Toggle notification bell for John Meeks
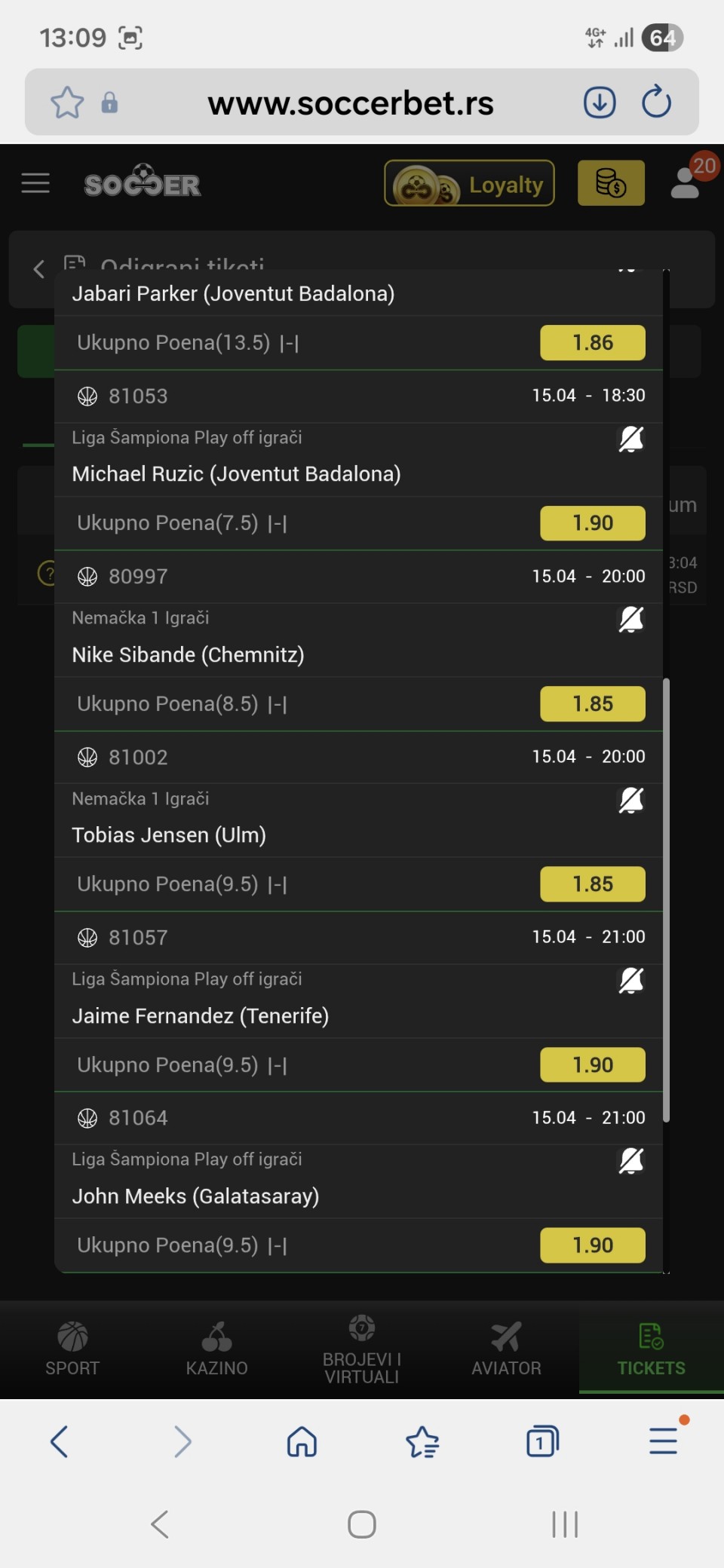Image resolution: width=724 pixels, height=1568 pixels. click(631, 1161)
